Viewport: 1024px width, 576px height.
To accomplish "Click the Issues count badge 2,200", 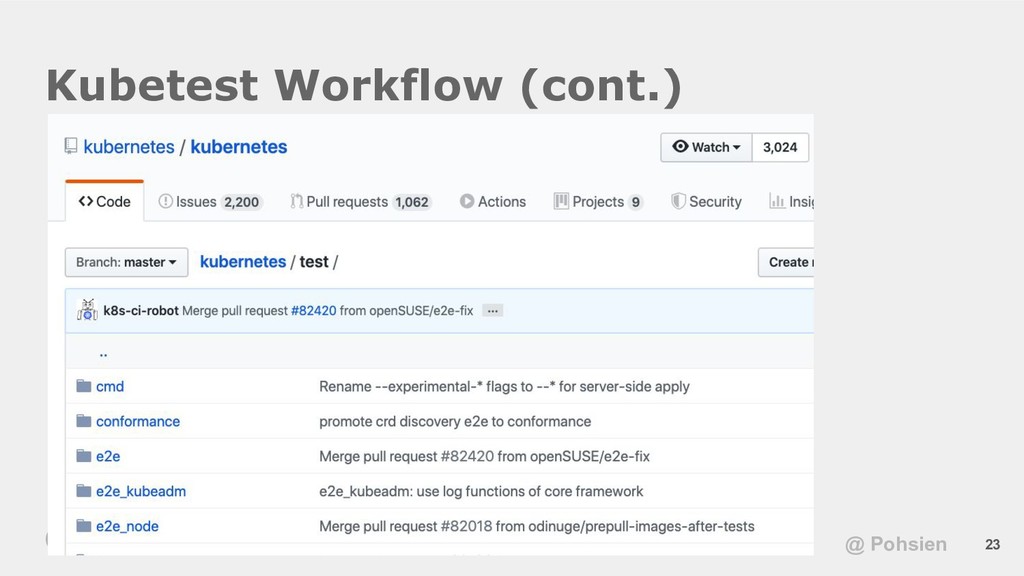I will tap(242, 202).
